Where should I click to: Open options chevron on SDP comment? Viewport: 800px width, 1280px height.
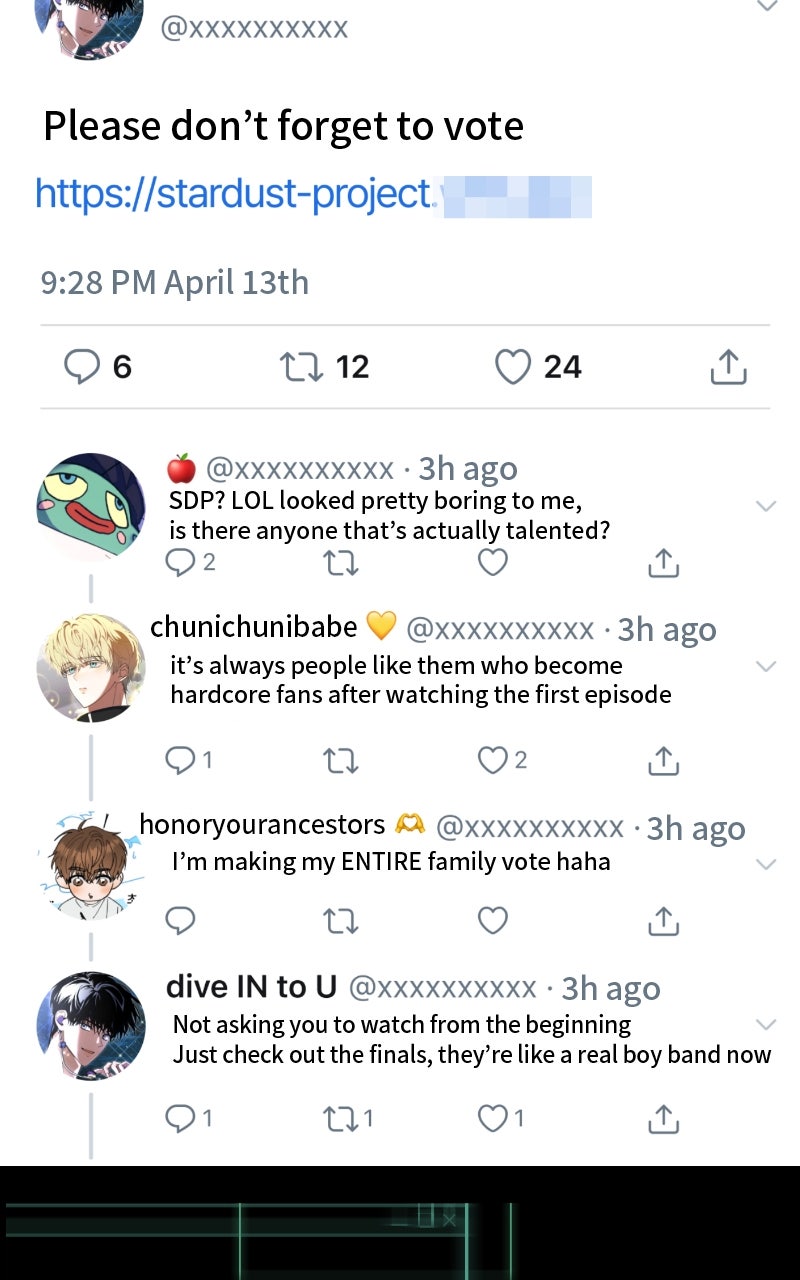click(x=765, y=506)
